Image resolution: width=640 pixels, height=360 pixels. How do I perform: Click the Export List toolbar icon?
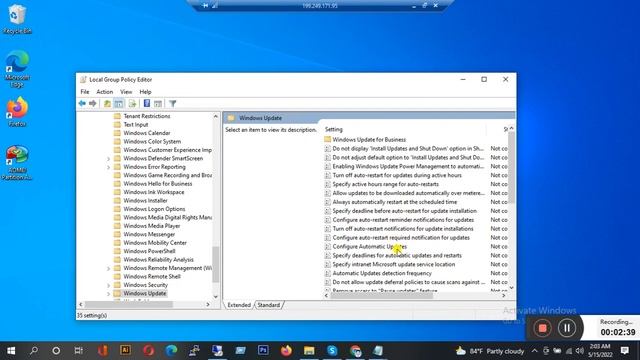[132, 104]
